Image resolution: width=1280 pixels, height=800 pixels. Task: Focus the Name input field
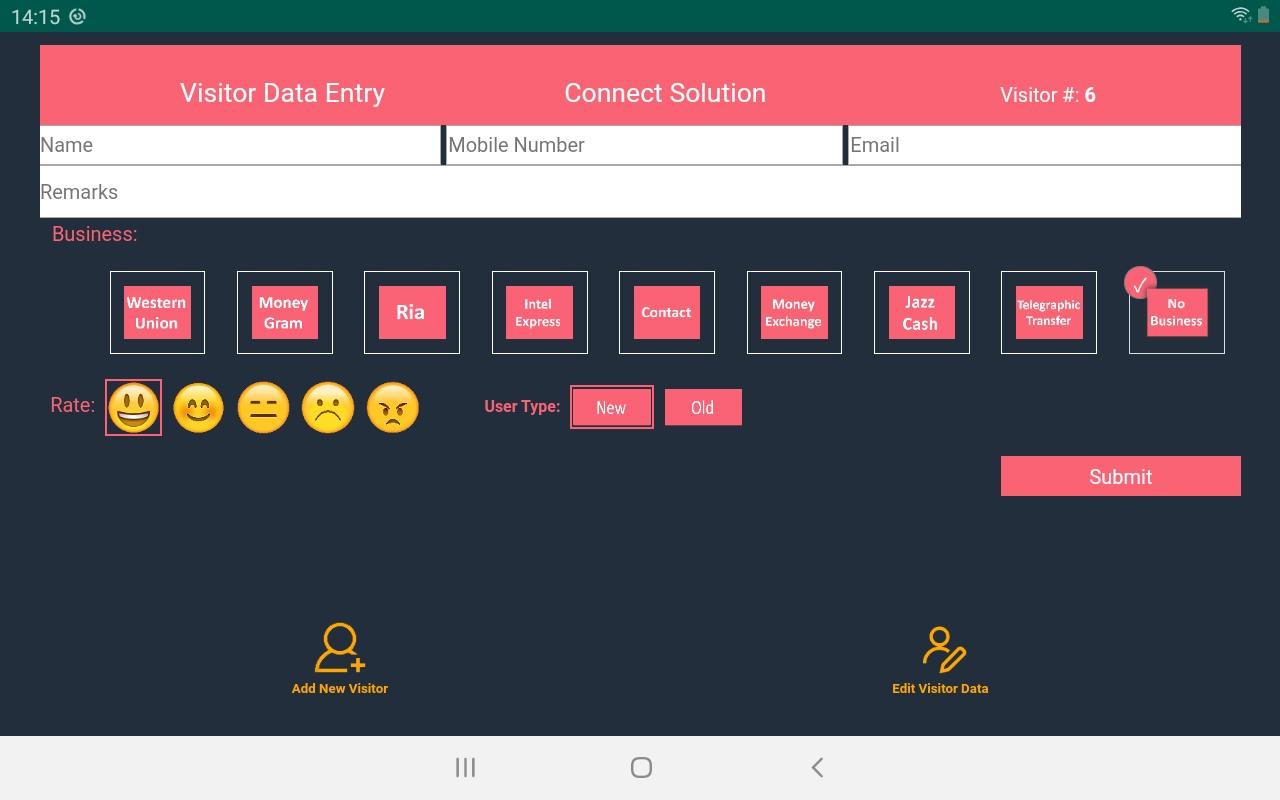(x=240, y=145)
